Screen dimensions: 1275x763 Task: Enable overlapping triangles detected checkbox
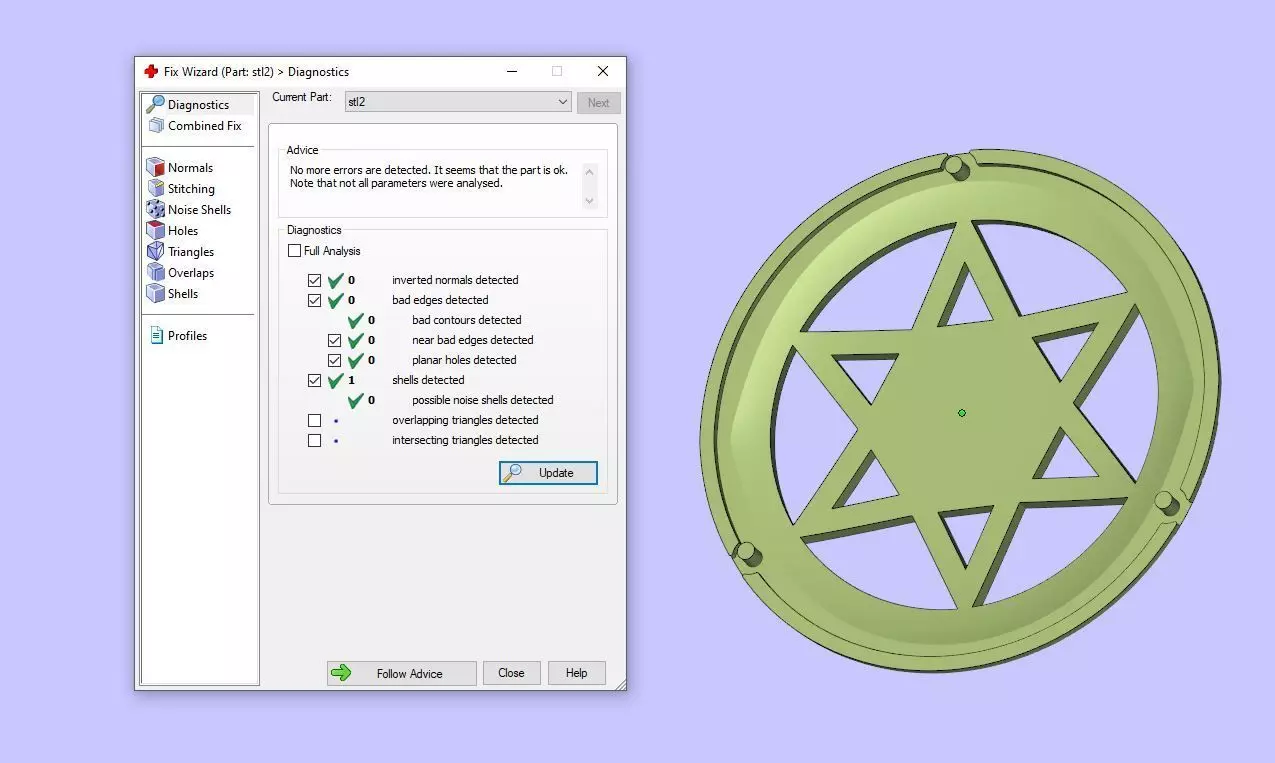tap(315, 421)
